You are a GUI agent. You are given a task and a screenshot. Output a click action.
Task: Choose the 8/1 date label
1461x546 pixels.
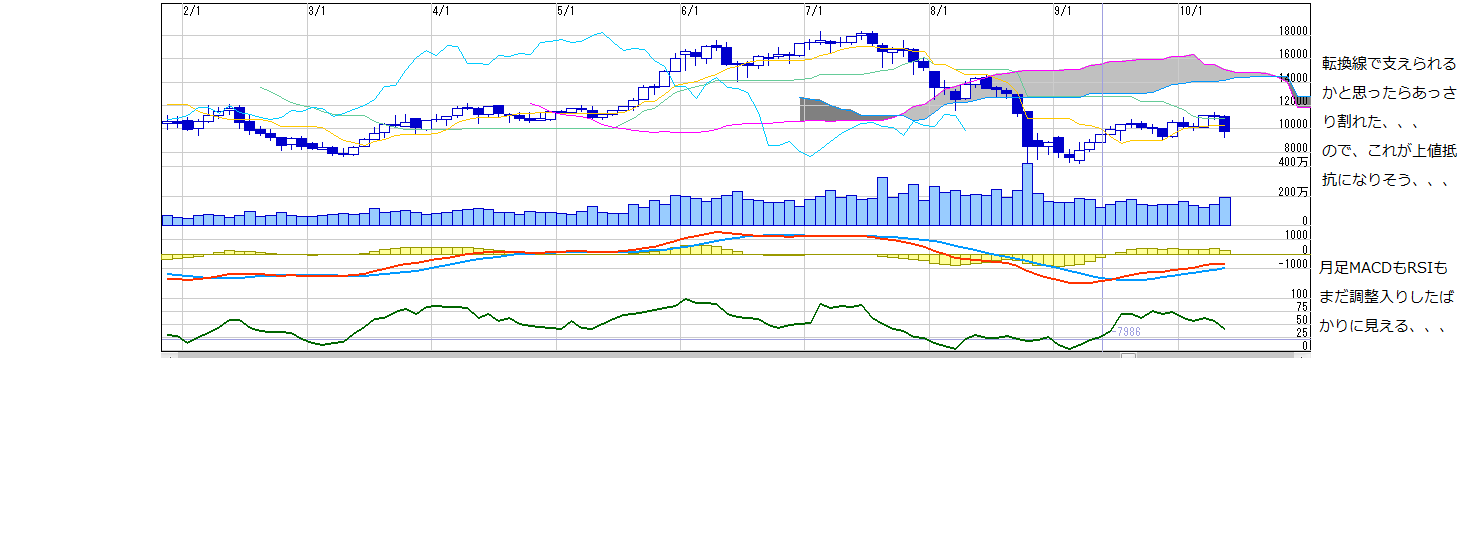tap(938, 11)
